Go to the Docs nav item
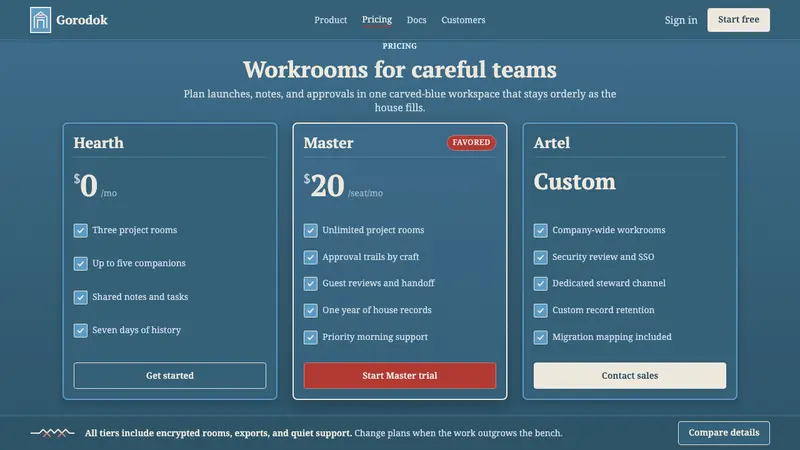 tap(416, 20)
